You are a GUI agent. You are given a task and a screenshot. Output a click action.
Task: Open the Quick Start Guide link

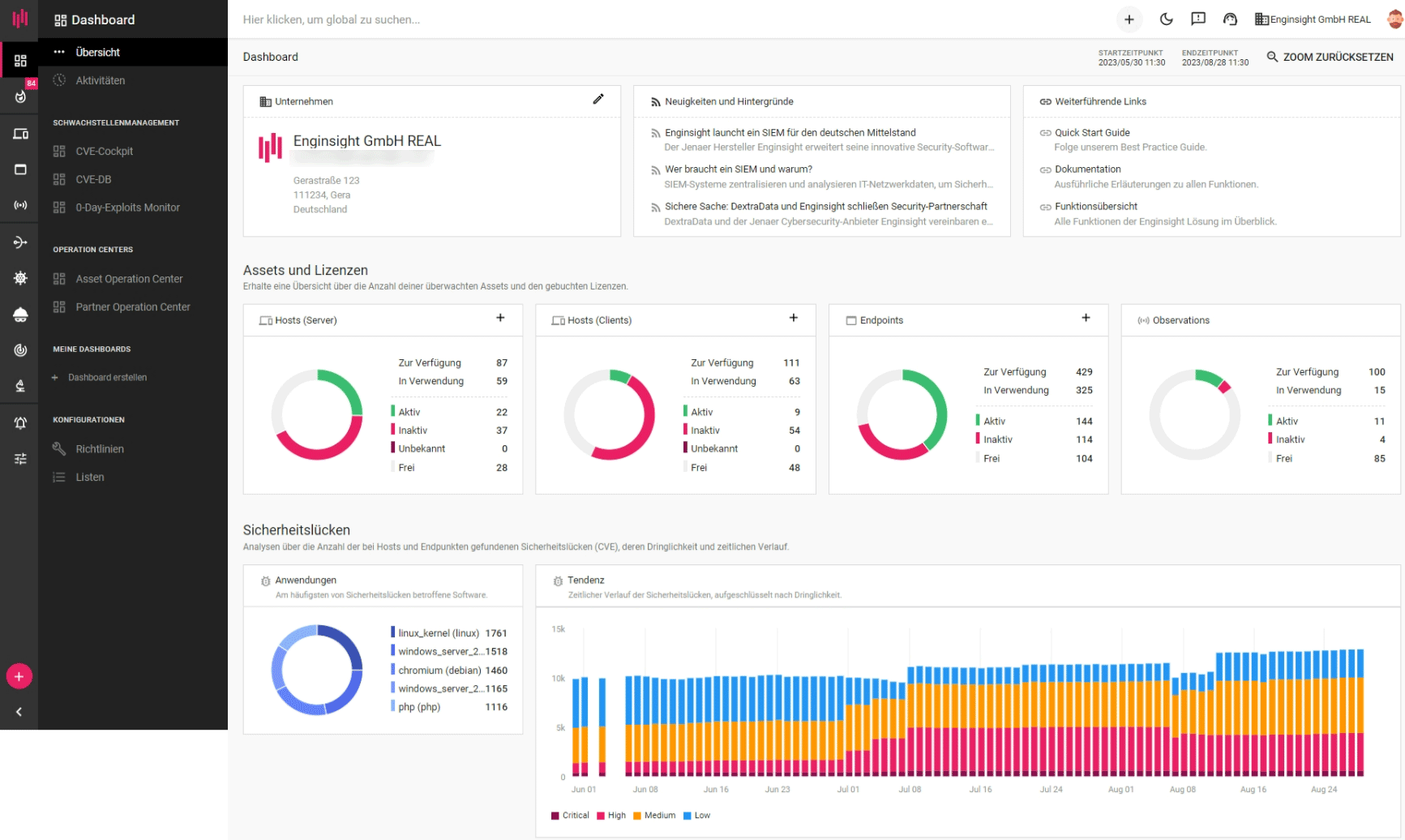click(1092, 132)
